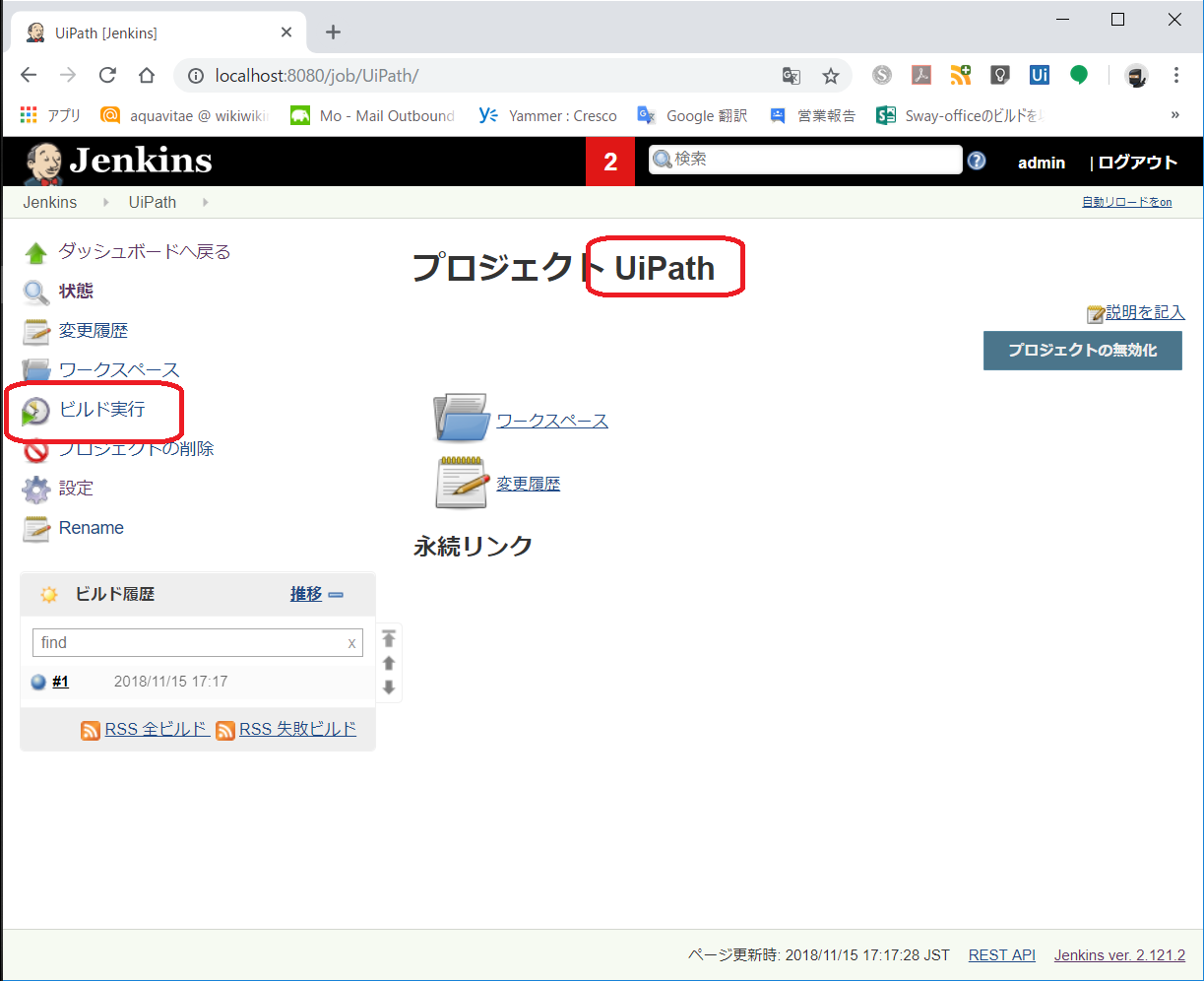Click the 推移 trend link
The height and width of the screenshot is (981, 1204).
coord(306,595)
